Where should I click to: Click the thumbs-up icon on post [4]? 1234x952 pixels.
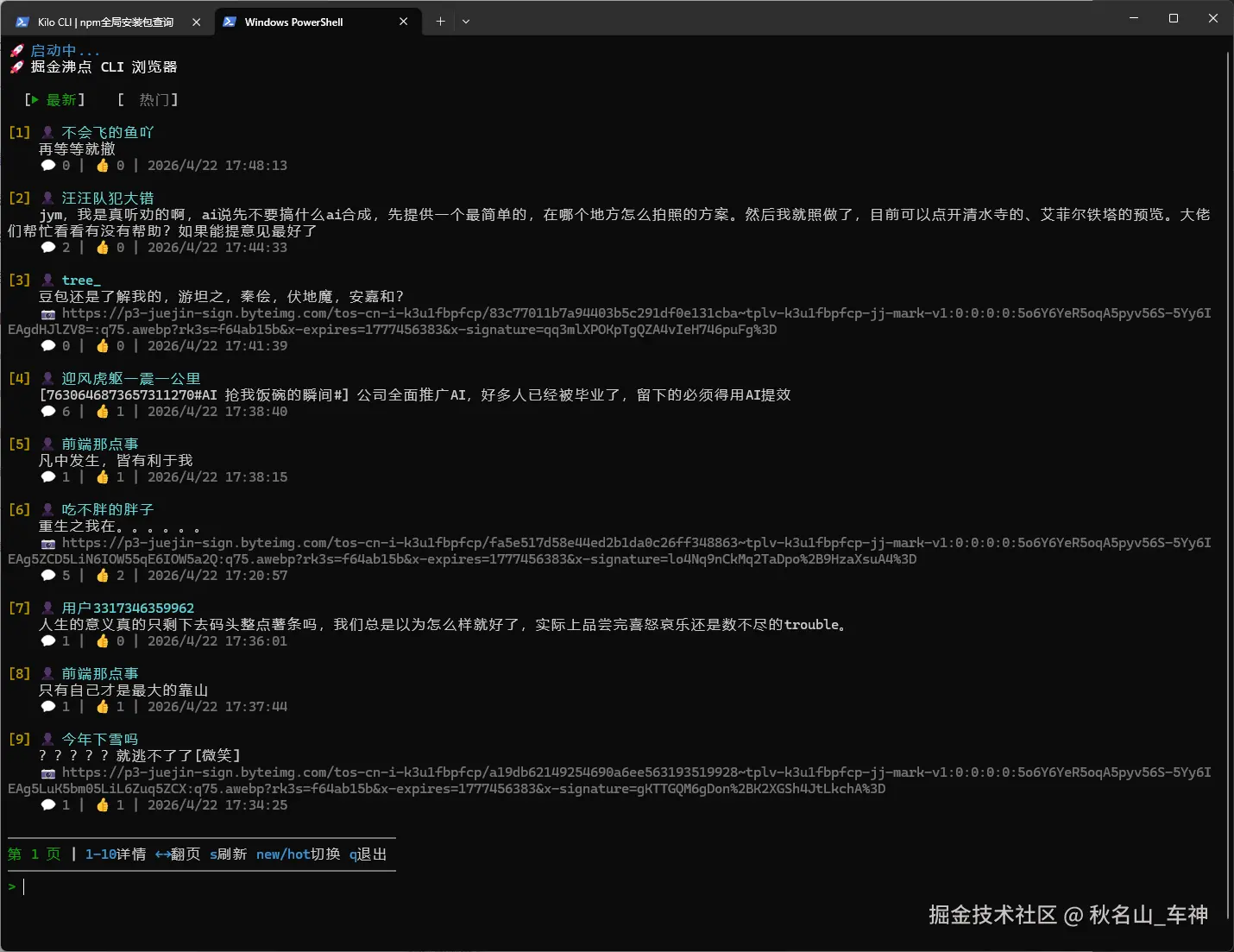tap(103, 411)
